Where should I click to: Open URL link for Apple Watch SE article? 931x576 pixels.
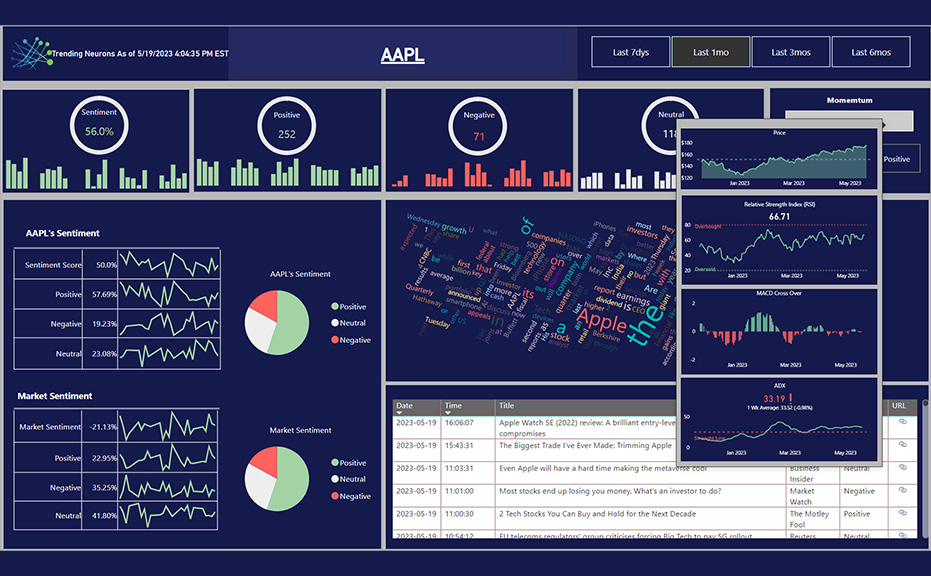tap(902, 422)
